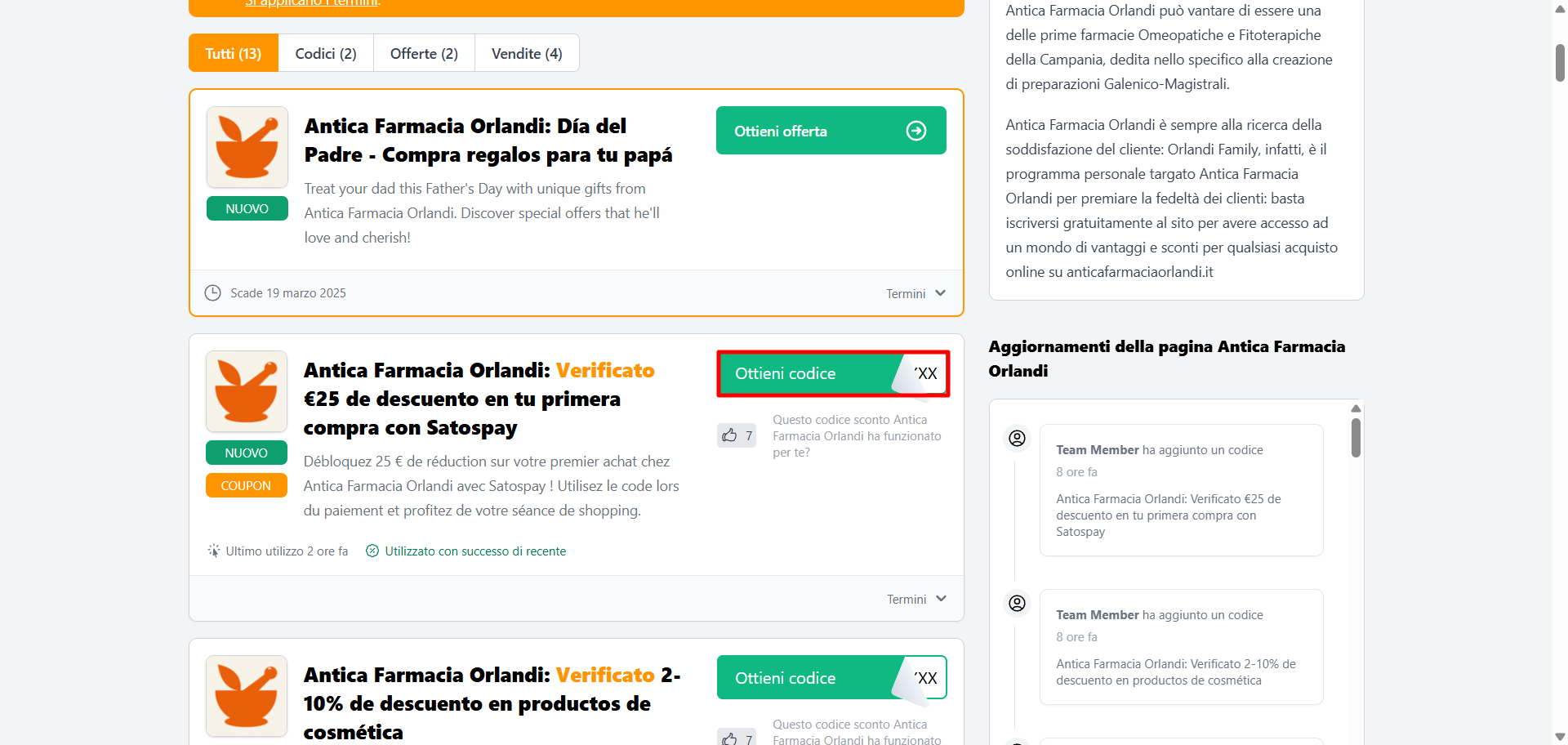Open the update about €25 Satospay code
Image resolution: width=1568 pixels, height=745 pixels.
1181,490
